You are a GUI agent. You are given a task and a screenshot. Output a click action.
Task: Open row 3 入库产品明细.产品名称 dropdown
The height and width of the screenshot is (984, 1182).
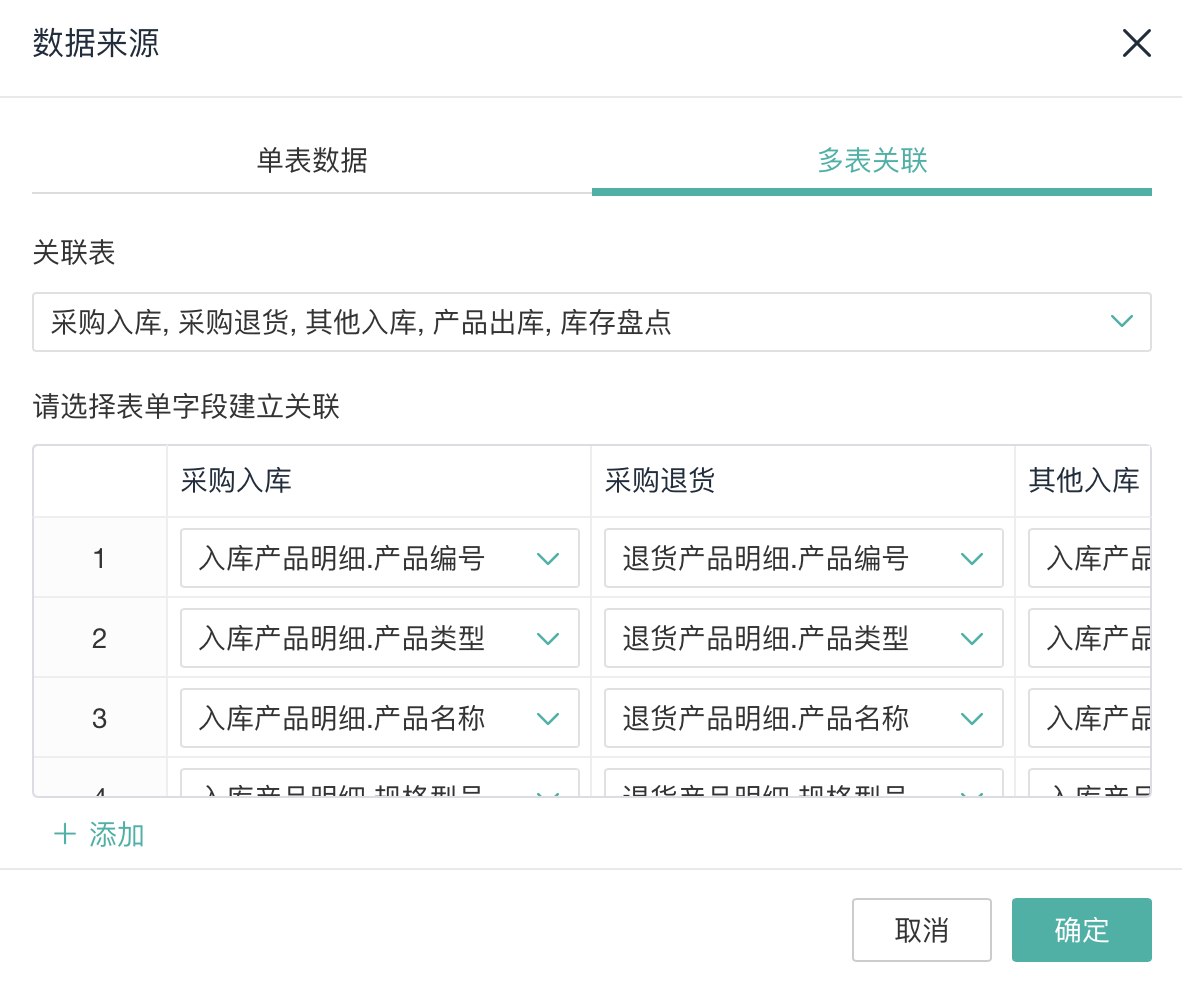[x=379, y=718]
